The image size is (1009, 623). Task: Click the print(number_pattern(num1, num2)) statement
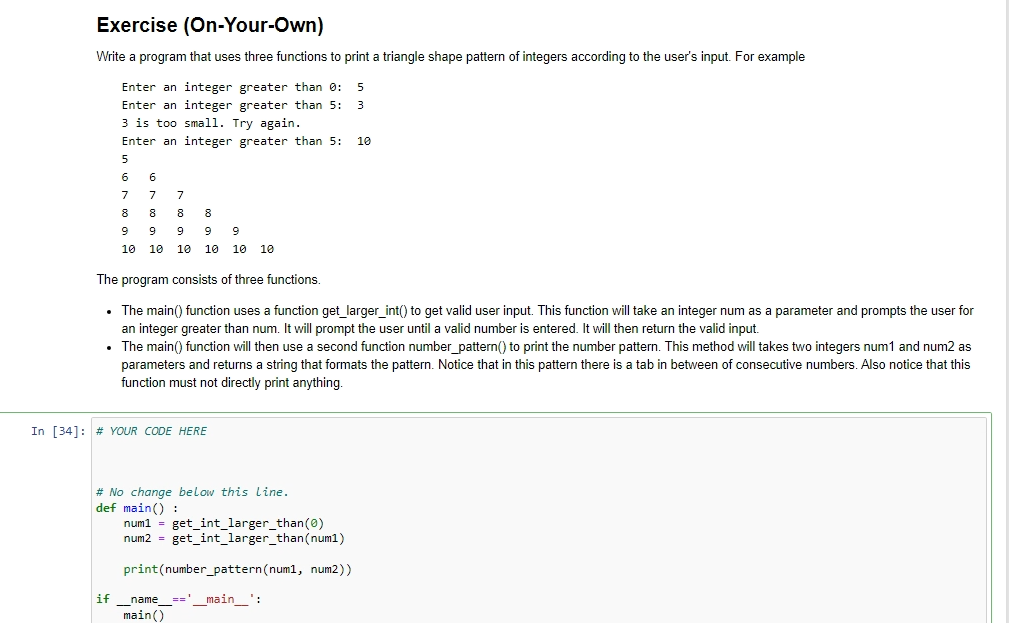(x=237, y=569)
